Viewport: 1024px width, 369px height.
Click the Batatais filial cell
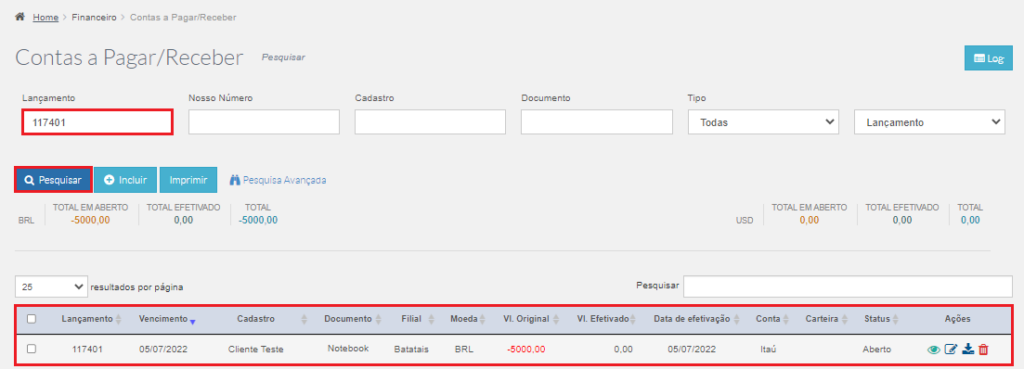411,349
